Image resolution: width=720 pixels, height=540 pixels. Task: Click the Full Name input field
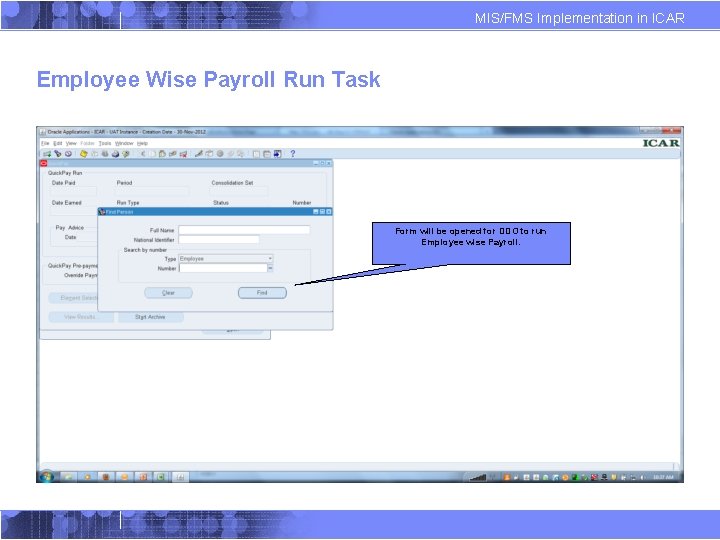244,230
